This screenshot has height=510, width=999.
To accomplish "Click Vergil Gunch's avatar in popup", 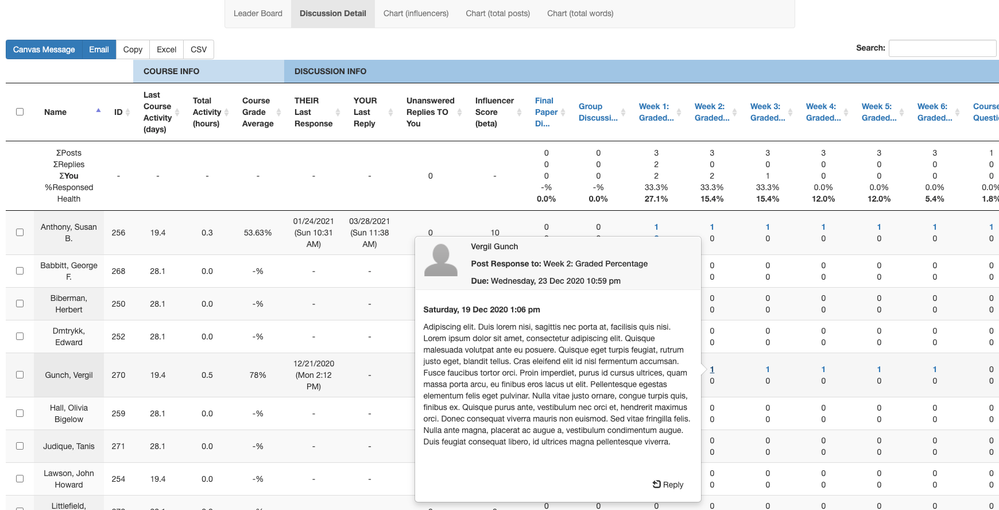I will pyautogui.click(x=441, y=259).
